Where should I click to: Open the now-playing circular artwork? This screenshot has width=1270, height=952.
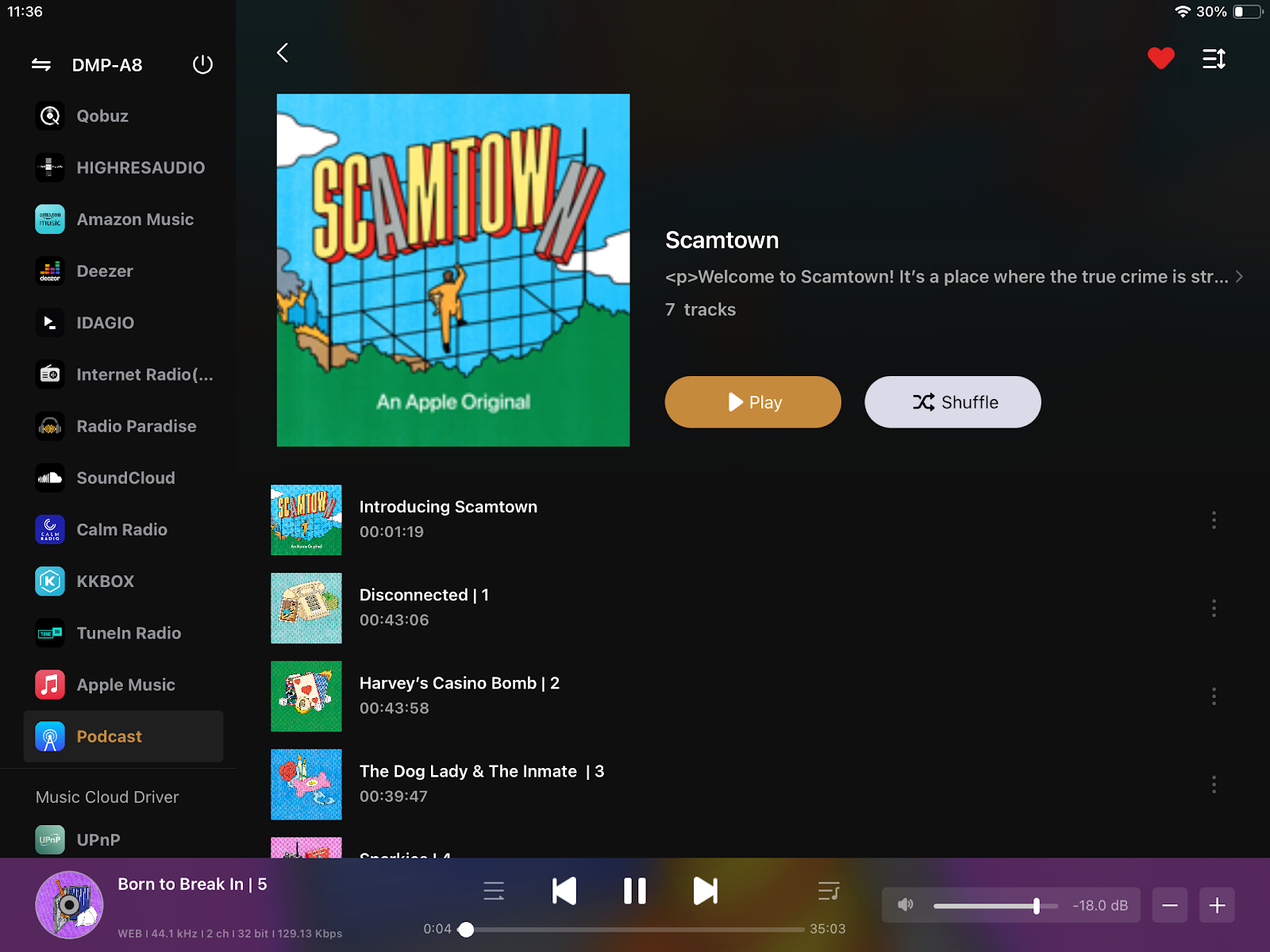click(70, 904)
